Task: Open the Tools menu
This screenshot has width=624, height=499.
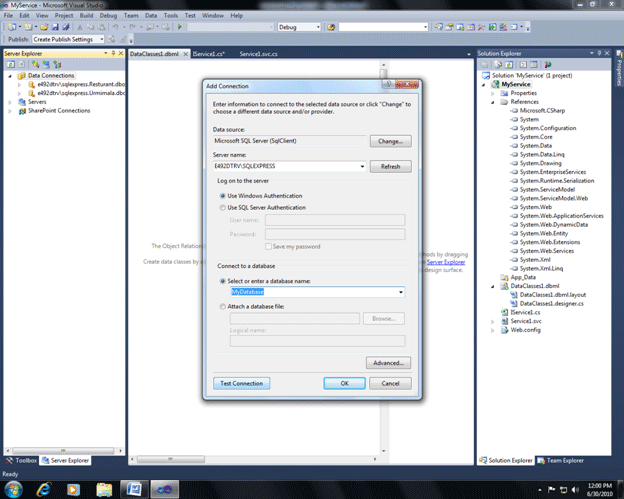Action: tap(171, 16)
